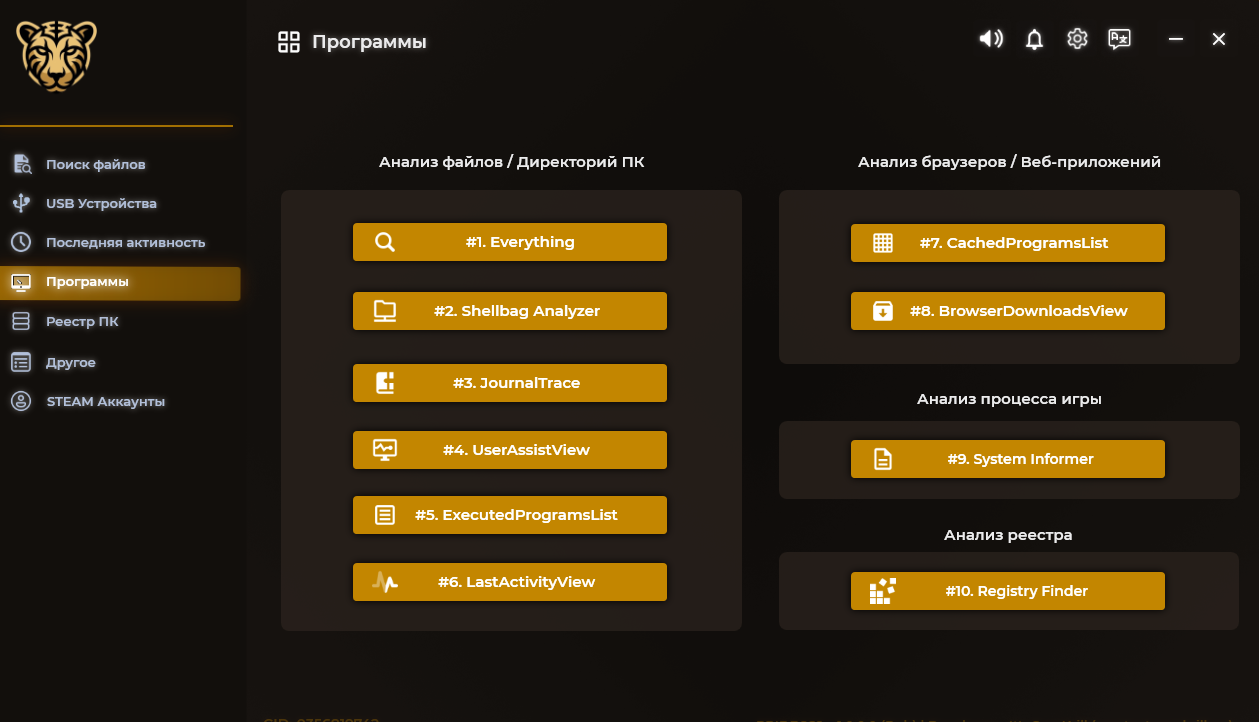Screen dimensions: 1259x722
Task: Select Программы in the sidebar
Action: click(x=87, y=282)
